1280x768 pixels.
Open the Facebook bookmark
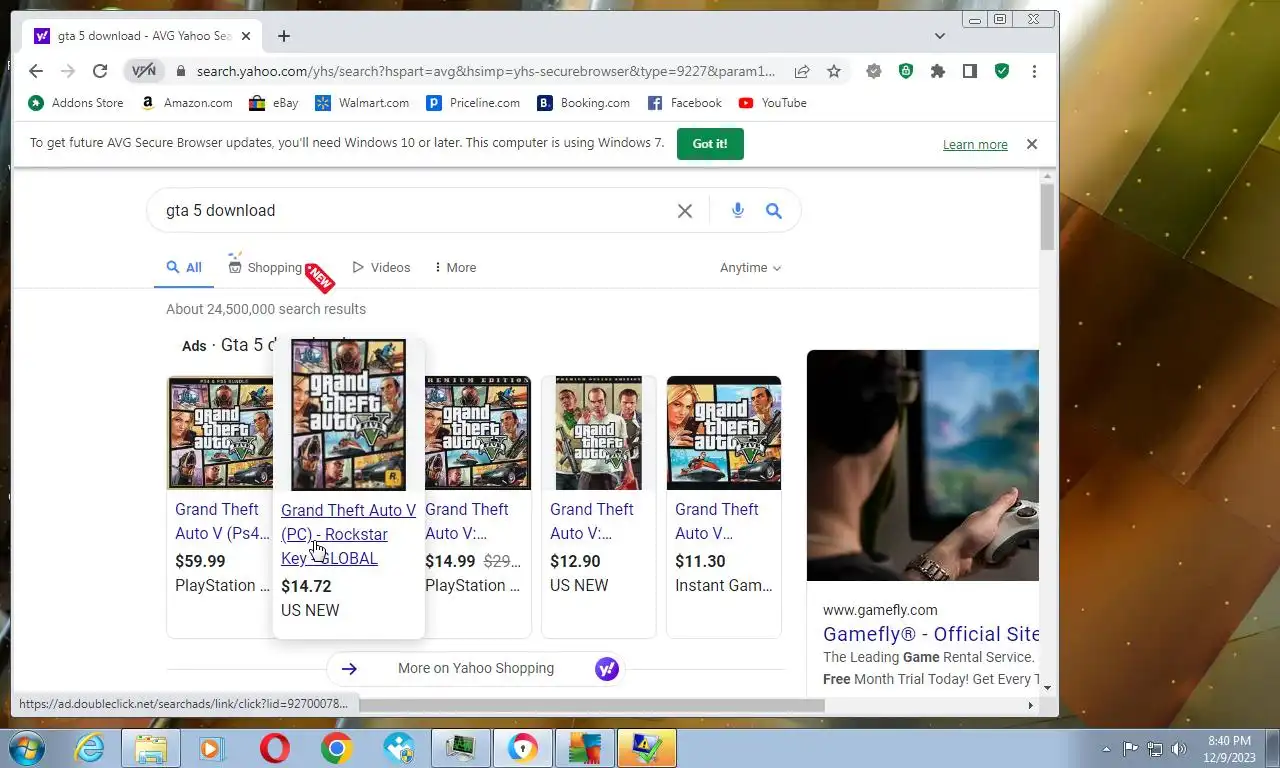[685, 103]
